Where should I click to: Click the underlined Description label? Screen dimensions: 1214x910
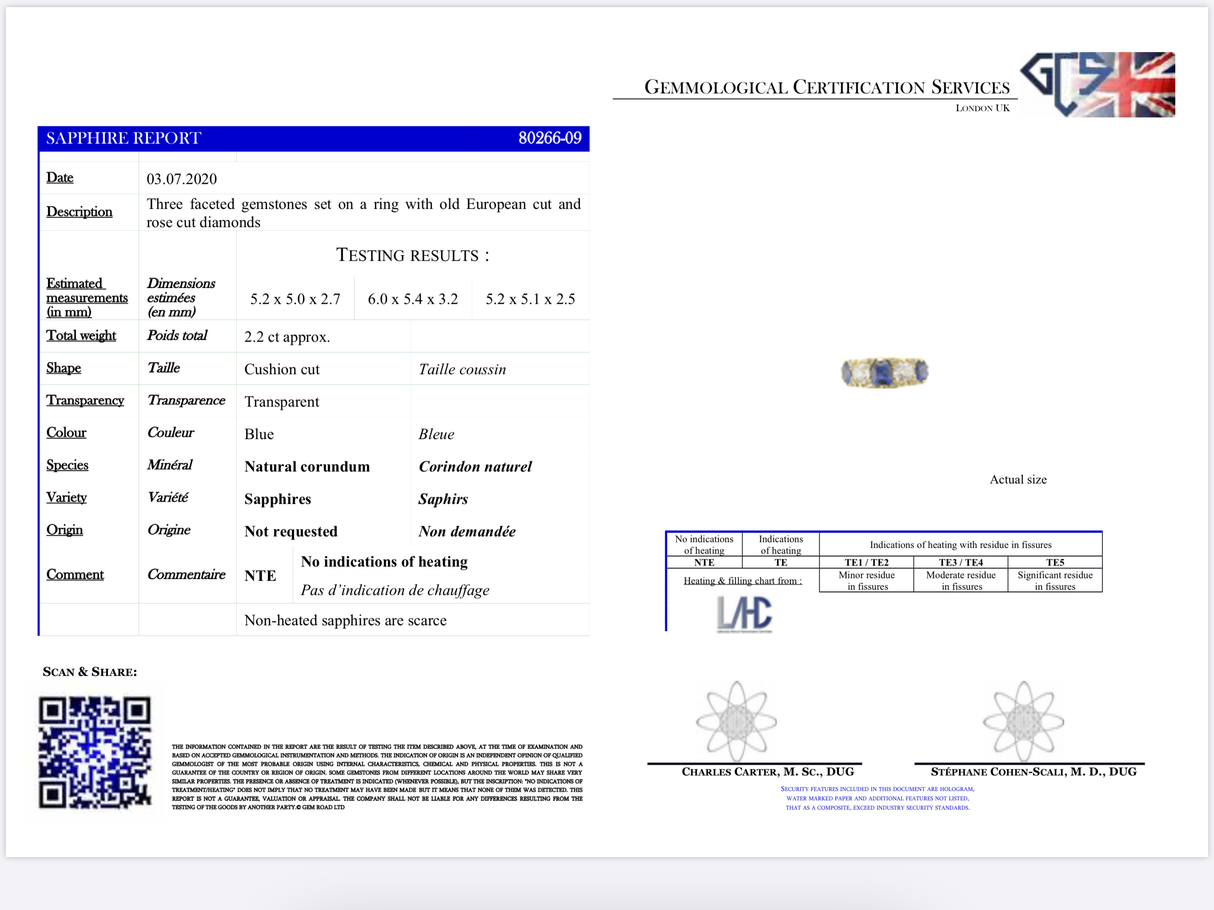point(79,212)
